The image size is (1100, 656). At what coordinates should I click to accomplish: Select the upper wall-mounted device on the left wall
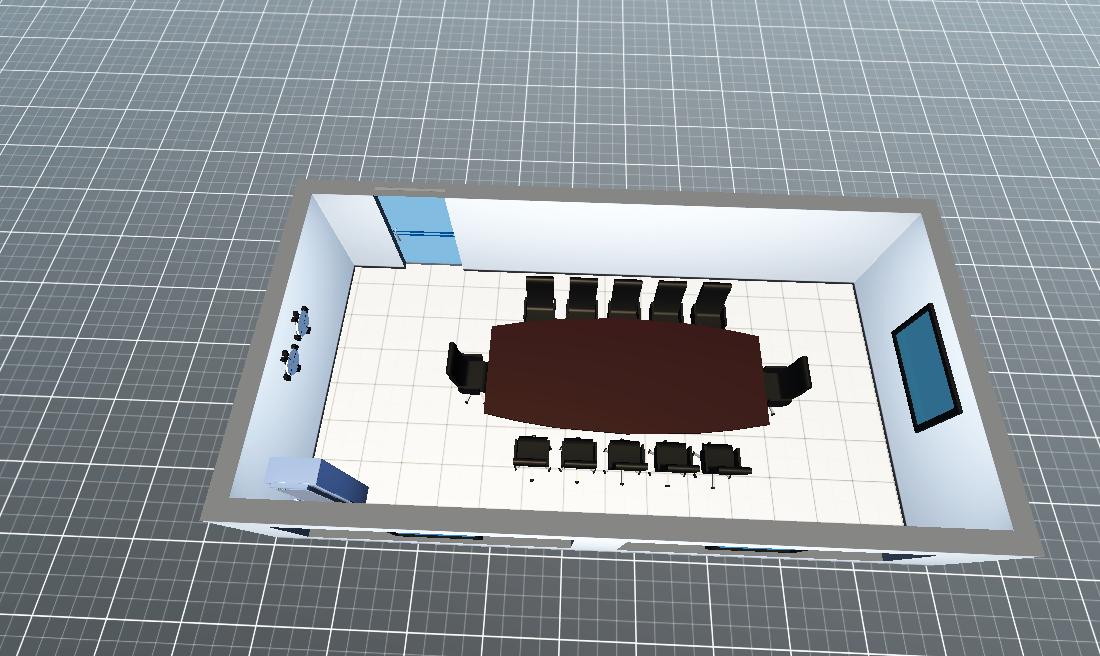click(x=302, y=321)
